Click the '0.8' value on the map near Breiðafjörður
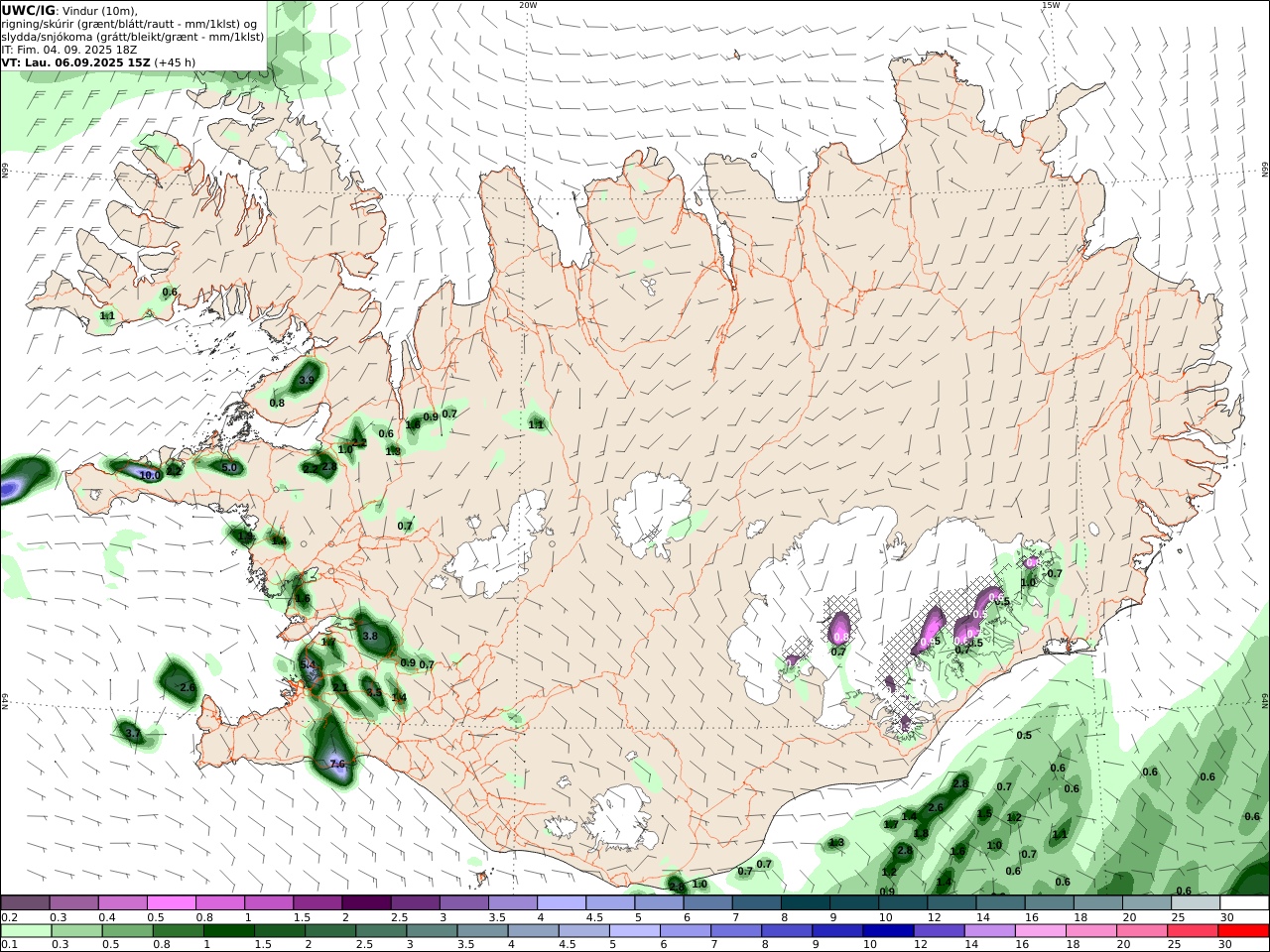The image size is (1270, 952). pyautogui.click(x=277, y=403)
